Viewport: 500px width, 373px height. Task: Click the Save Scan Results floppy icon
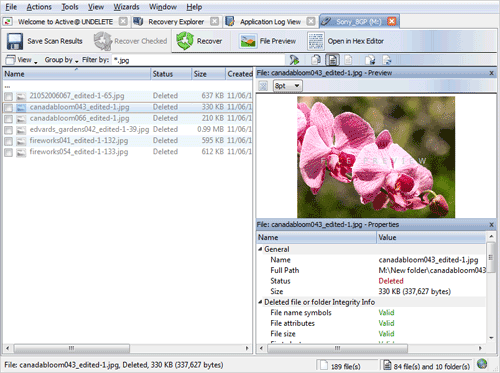point(15,41)
